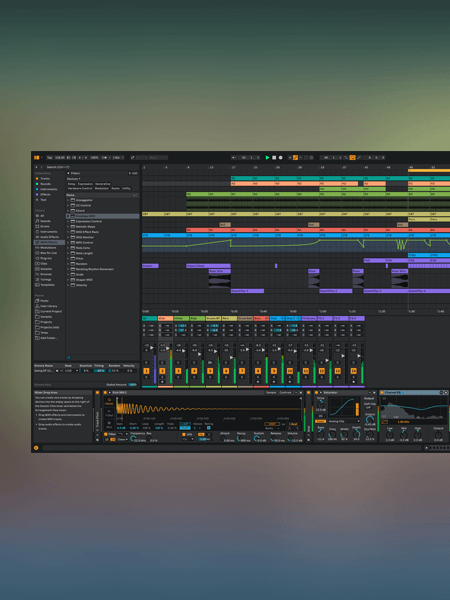
Task: Collapse the Filters section triangle
Action: pyautogui.click(x=68, y=173)
